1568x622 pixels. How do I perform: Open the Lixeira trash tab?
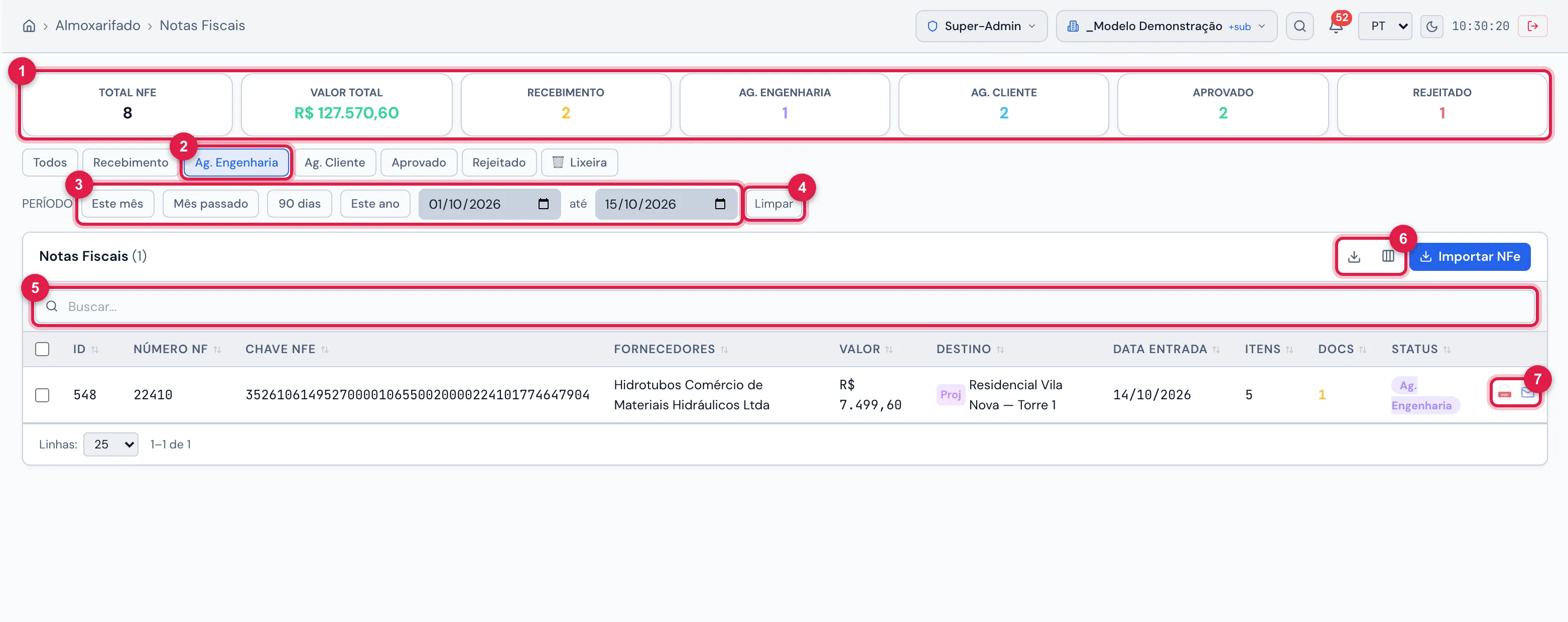pyautogui.click(x=579, y=163)
